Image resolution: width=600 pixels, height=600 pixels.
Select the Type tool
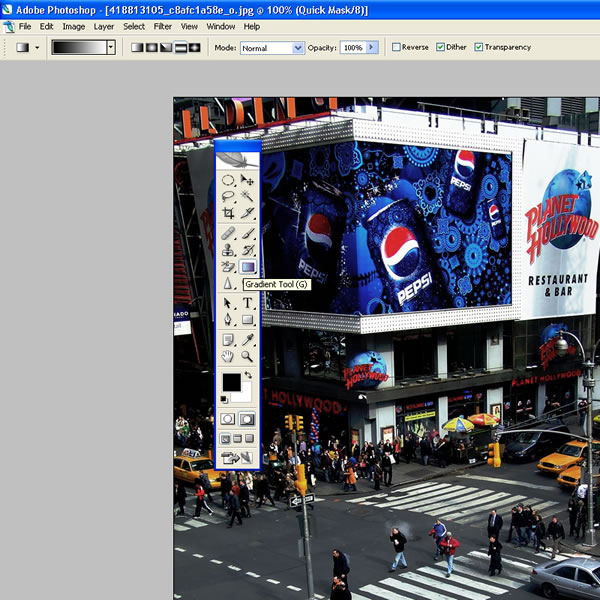pos(247,303)
